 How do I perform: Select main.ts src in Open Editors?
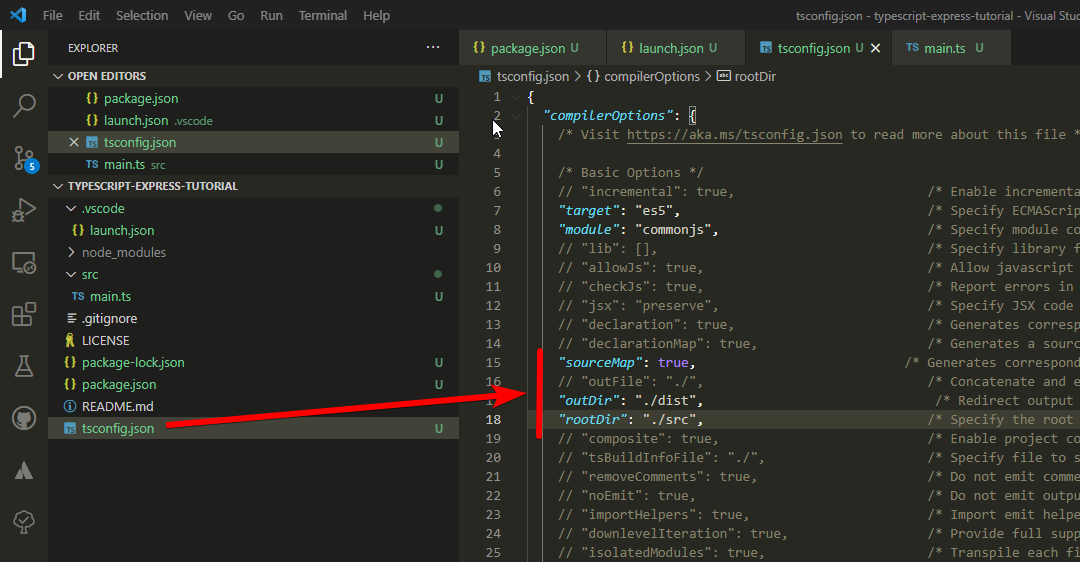pyautogui.click(x=253, y=165)
